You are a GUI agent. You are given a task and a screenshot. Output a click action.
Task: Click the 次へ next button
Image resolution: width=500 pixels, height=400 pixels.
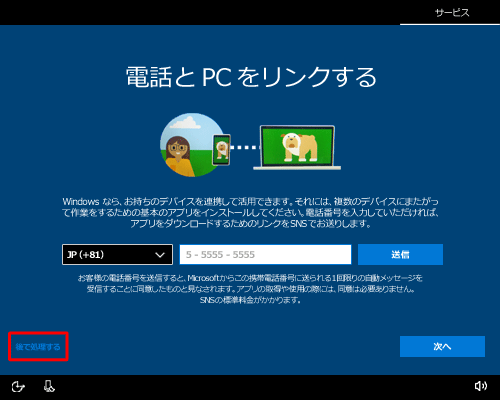coord(442,347)
